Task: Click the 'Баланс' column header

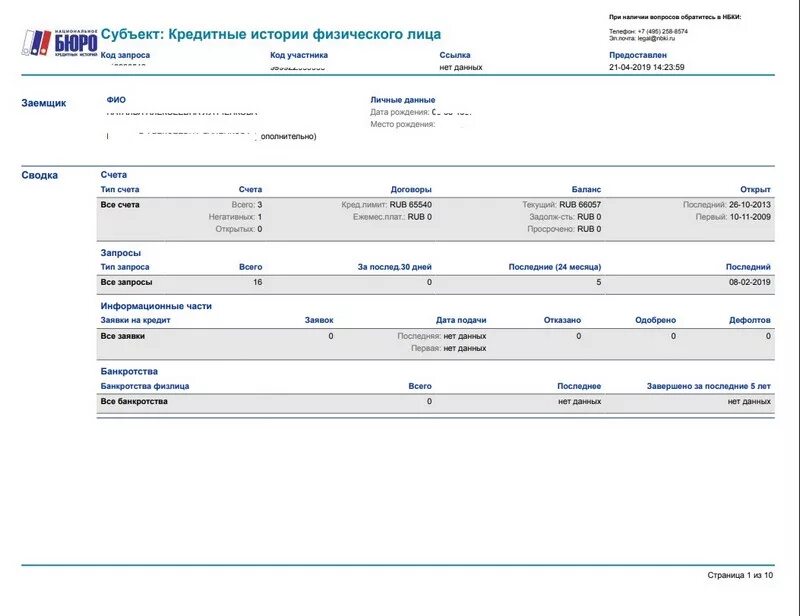Action: point(586,189)
